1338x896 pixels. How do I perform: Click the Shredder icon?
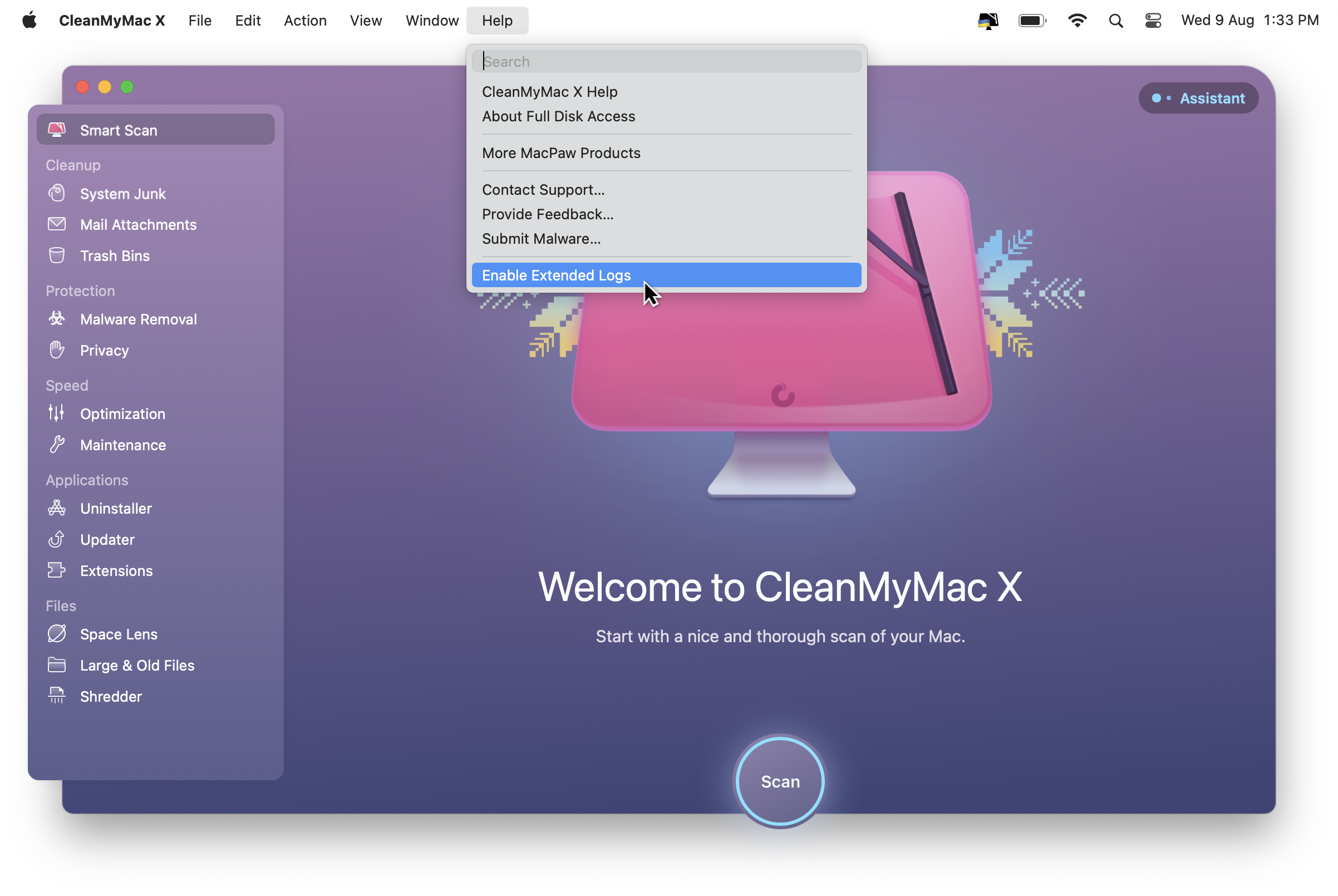(57, 696)
